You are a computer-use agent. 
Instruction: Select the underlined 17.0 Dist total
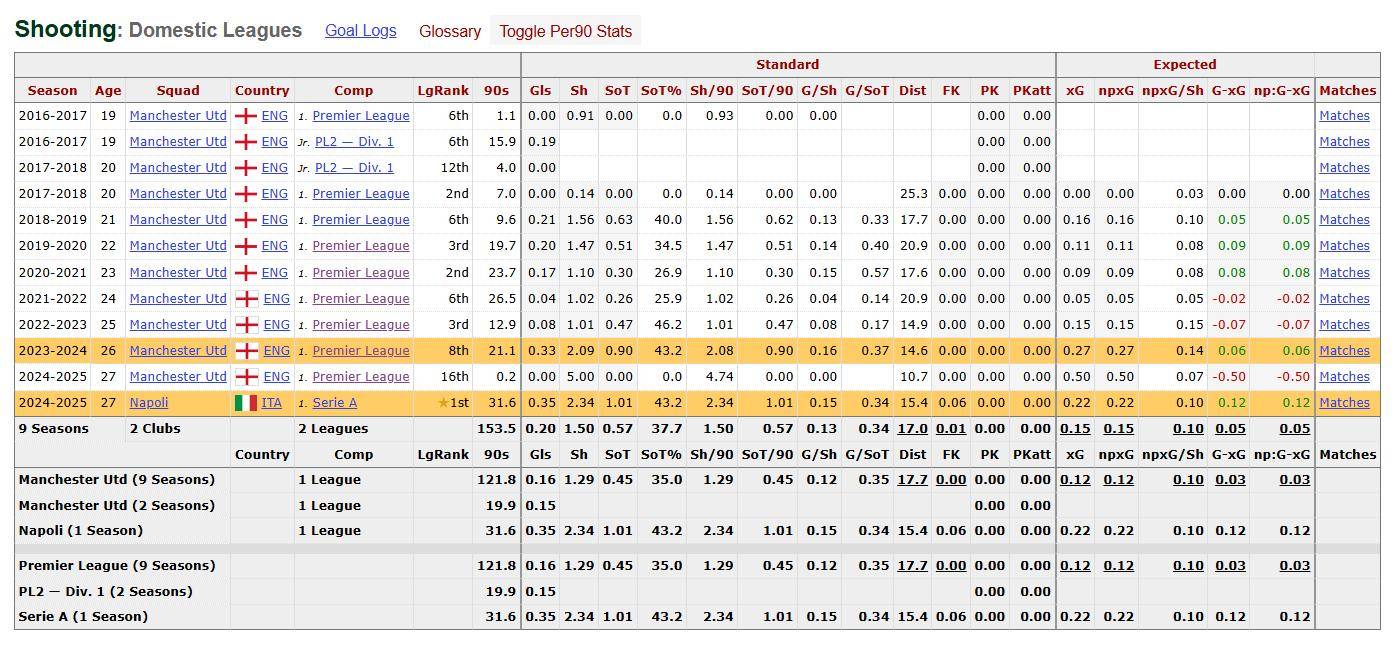tap(913, 428)
